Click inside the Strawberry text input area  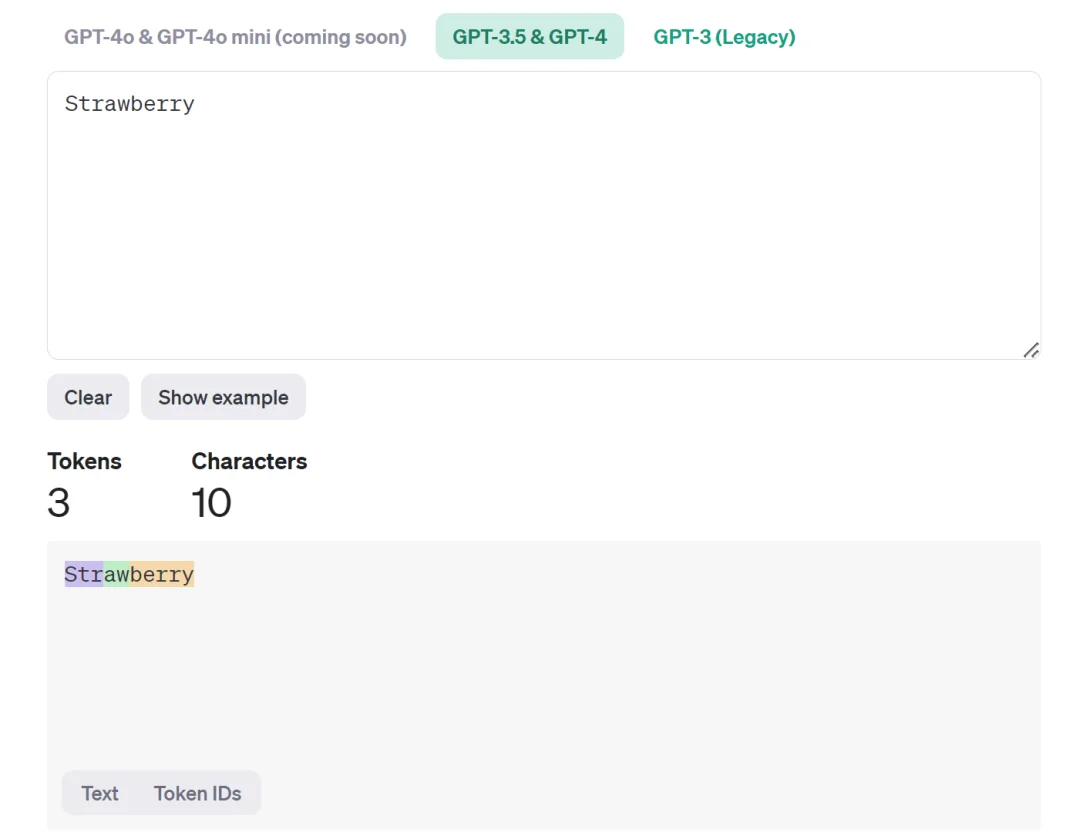coord(543,216)
